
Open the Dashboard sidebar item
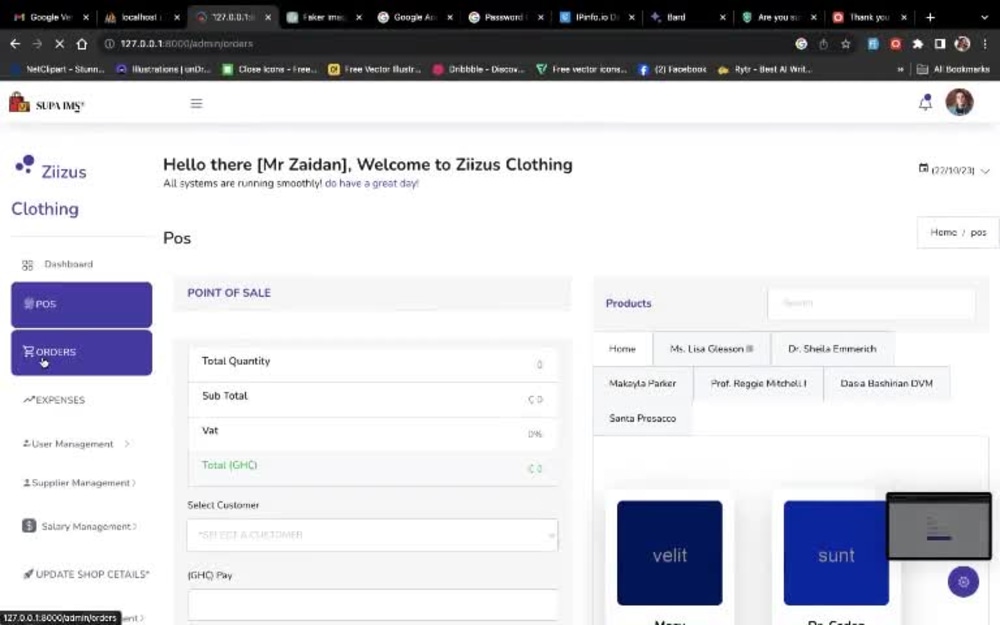69,264
